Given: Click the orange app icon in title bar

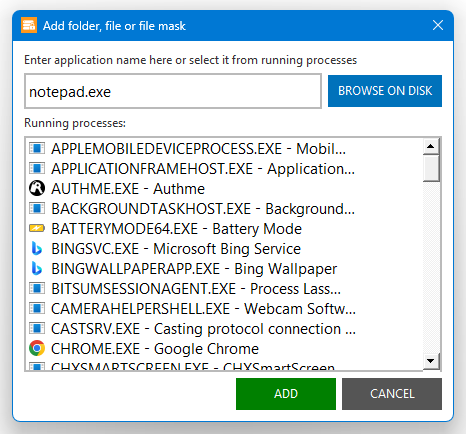Looking at the screenshot, I should click(x=29, y=25).
